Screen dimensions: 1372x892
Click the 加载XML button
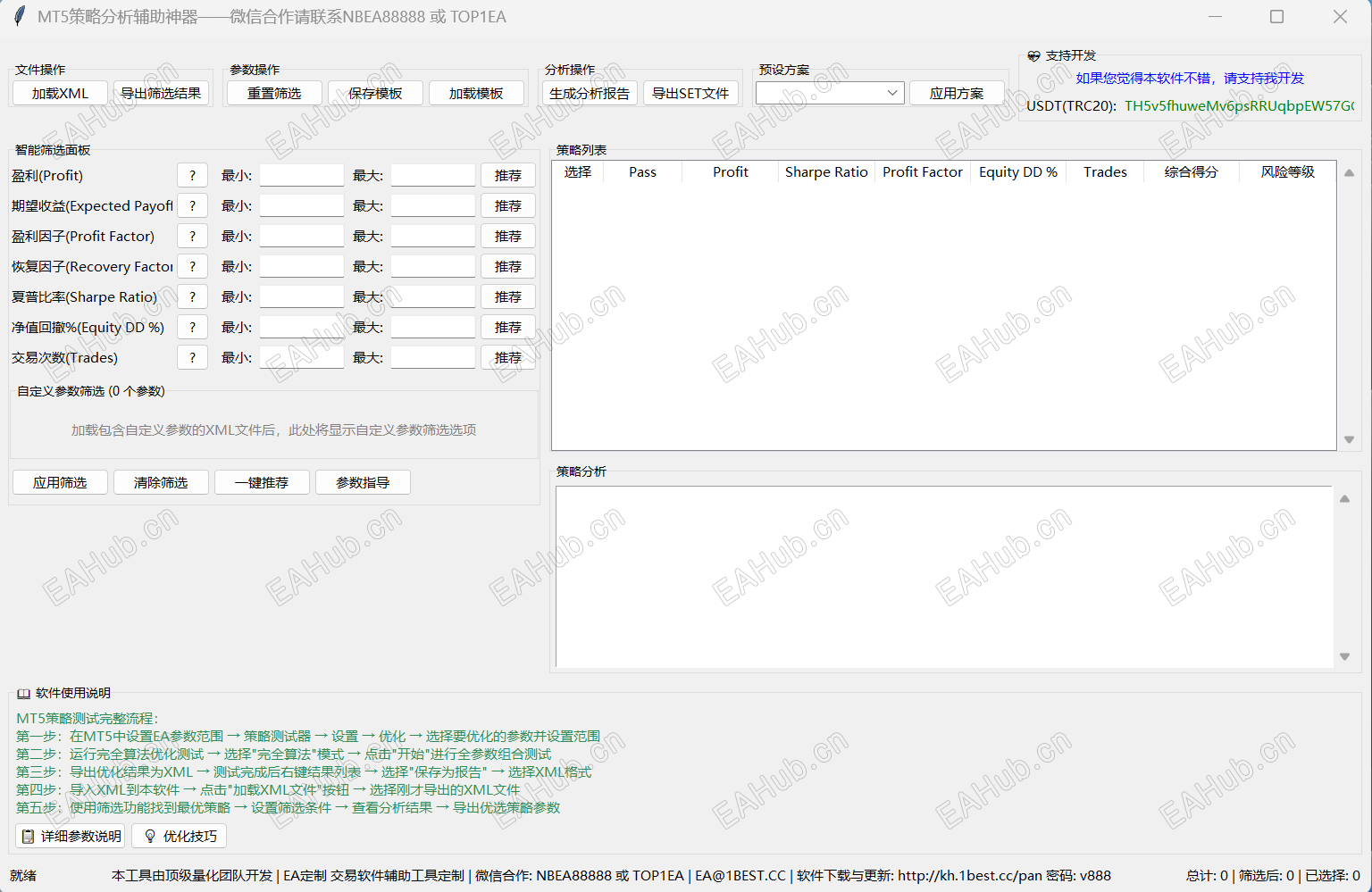click(x=60, y=93)
